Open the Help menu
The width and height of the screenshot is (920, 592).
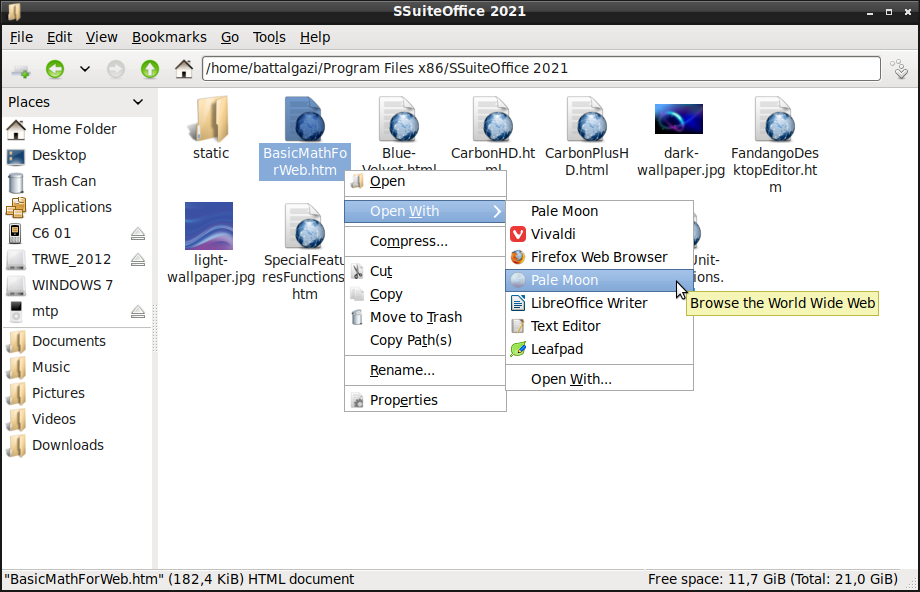(315, 38)
